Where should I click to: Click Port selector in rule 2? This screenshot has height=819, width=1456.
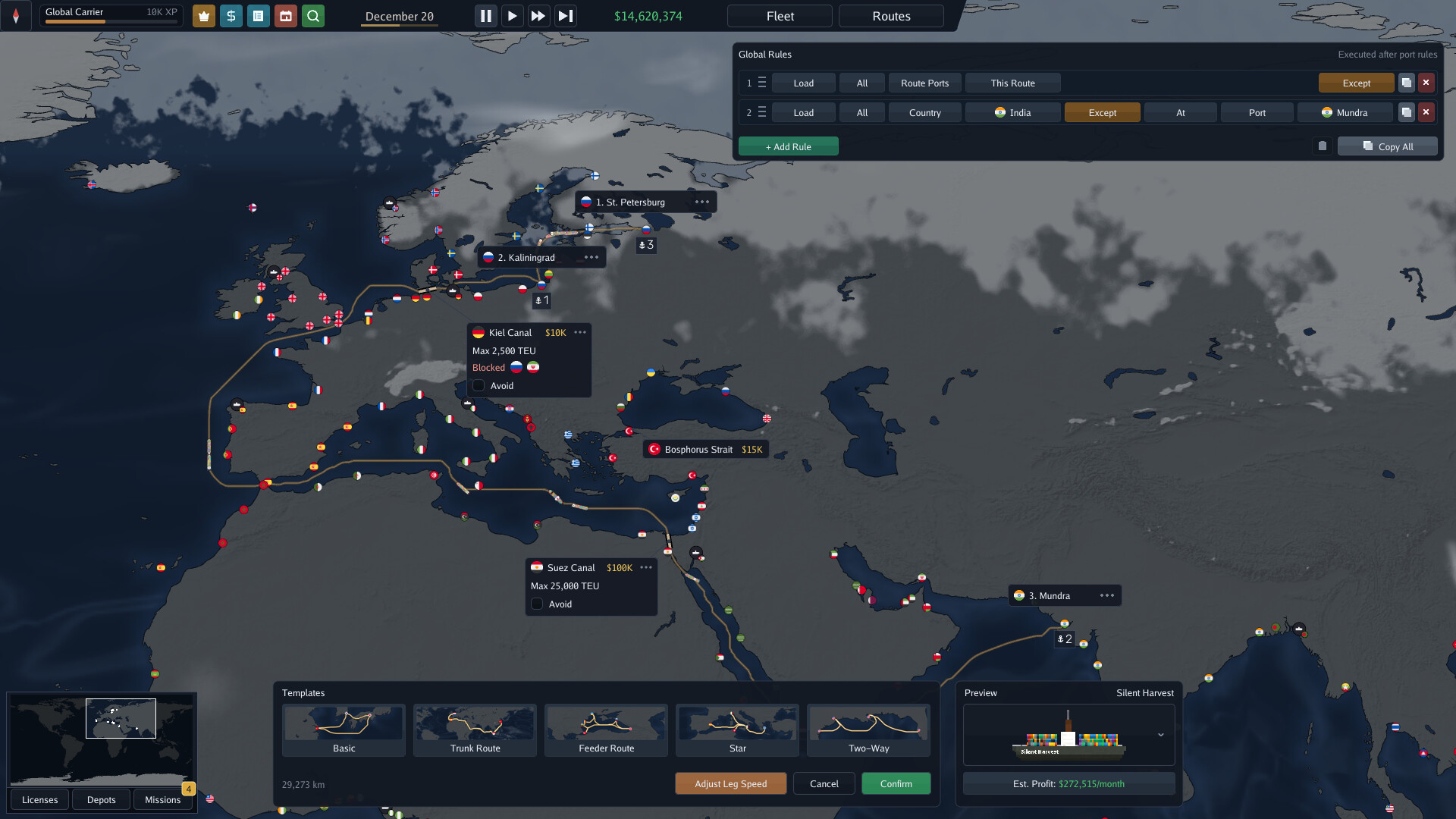point(1257,112)
